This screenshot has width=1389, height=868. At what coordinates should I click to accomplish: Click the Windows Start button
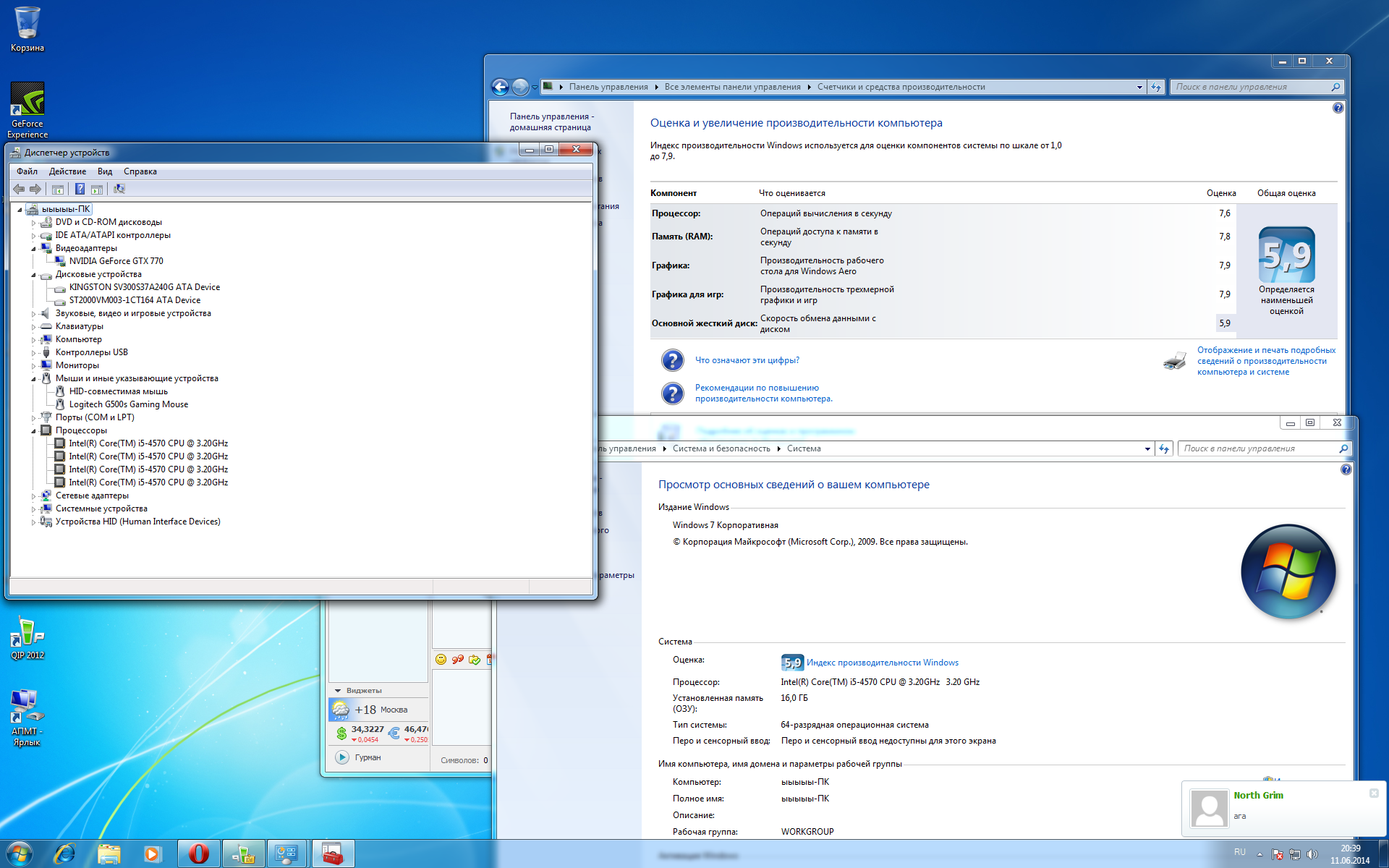click(x=20, y=854)
